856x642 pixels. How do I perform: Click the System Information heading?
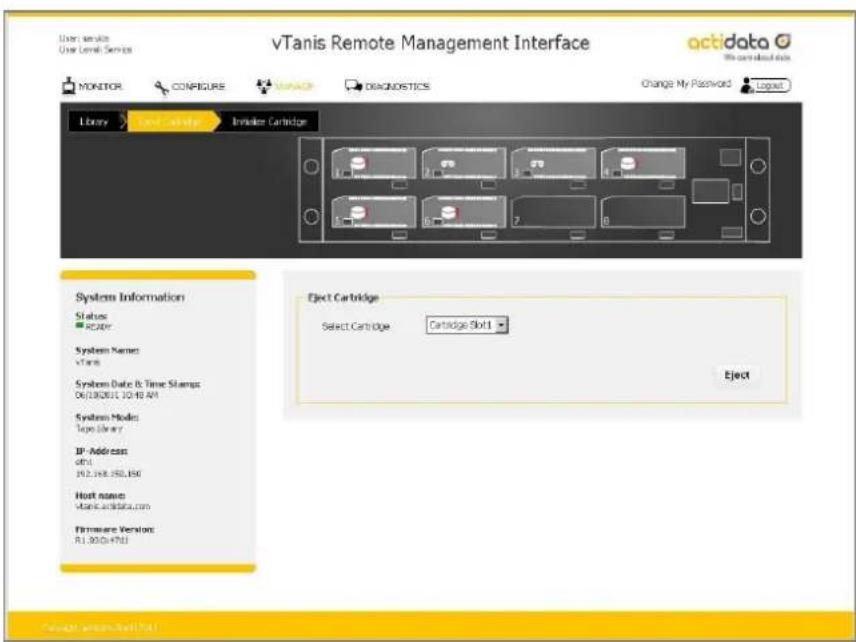[x=130, y=297]
